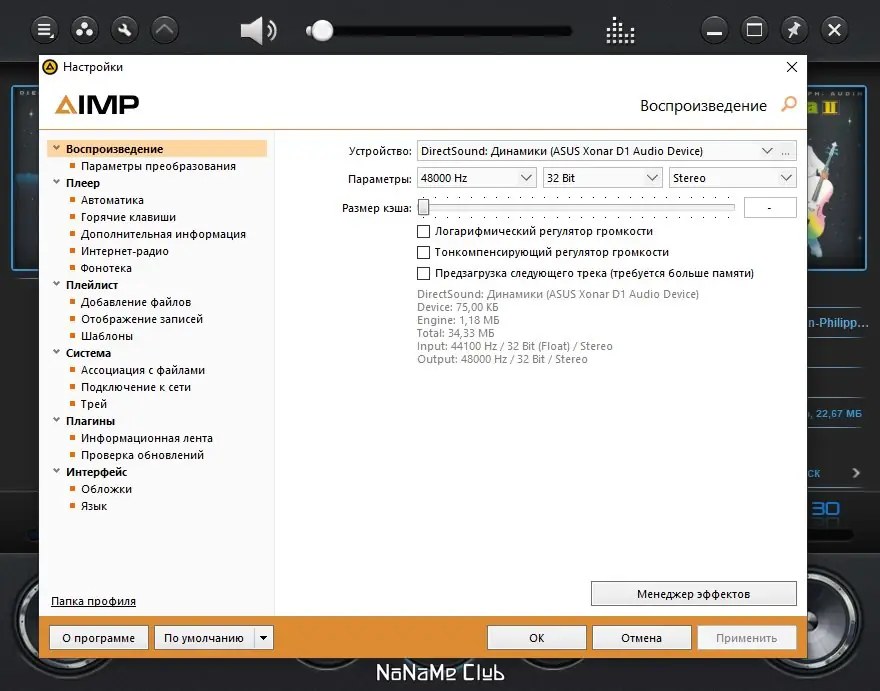Open Трей settings page
880x691 pixels.
tap(94, 404)
